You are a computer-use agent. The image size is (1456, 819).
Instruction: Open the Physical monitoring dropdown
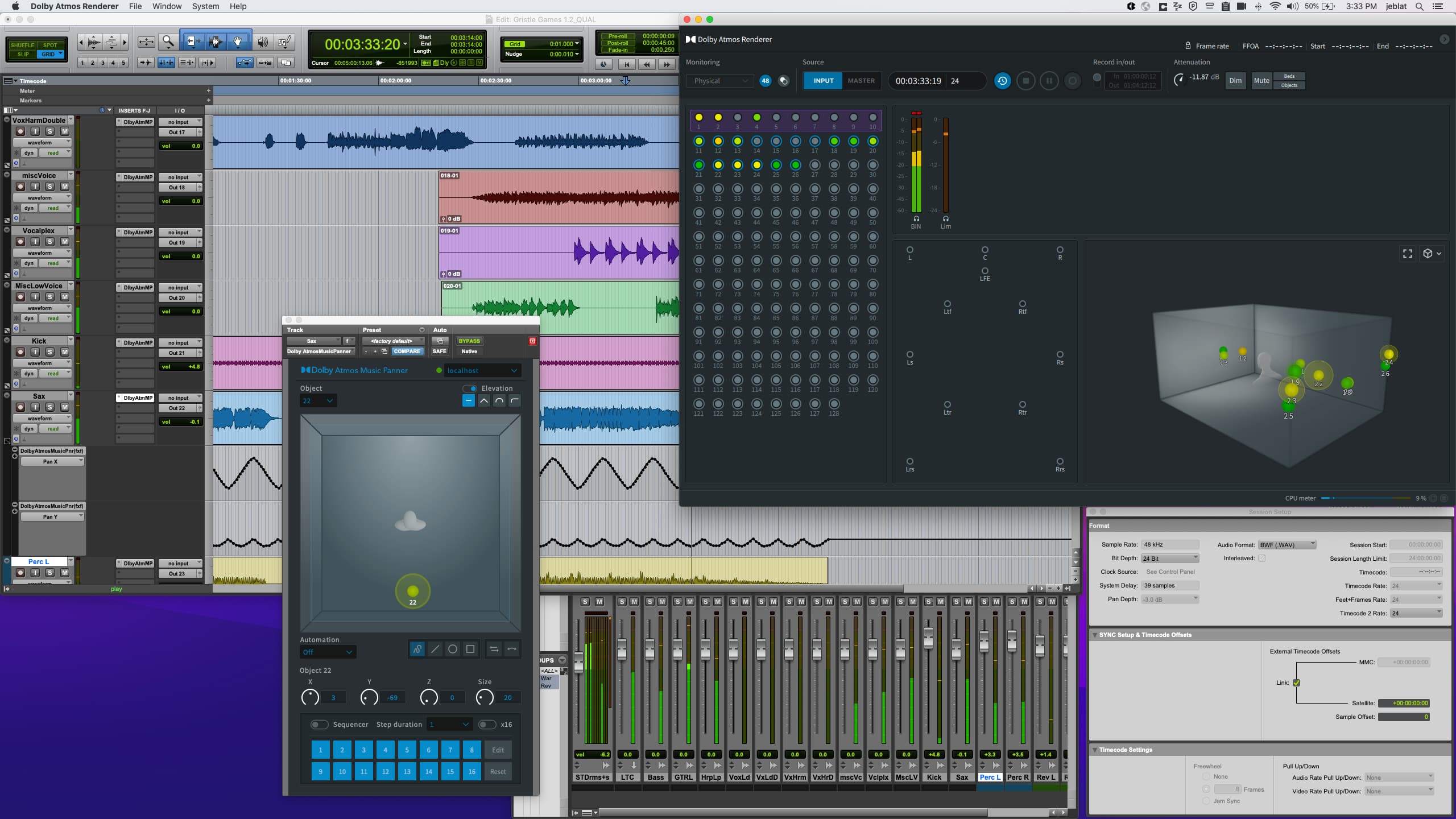click(x=719, y=81)
